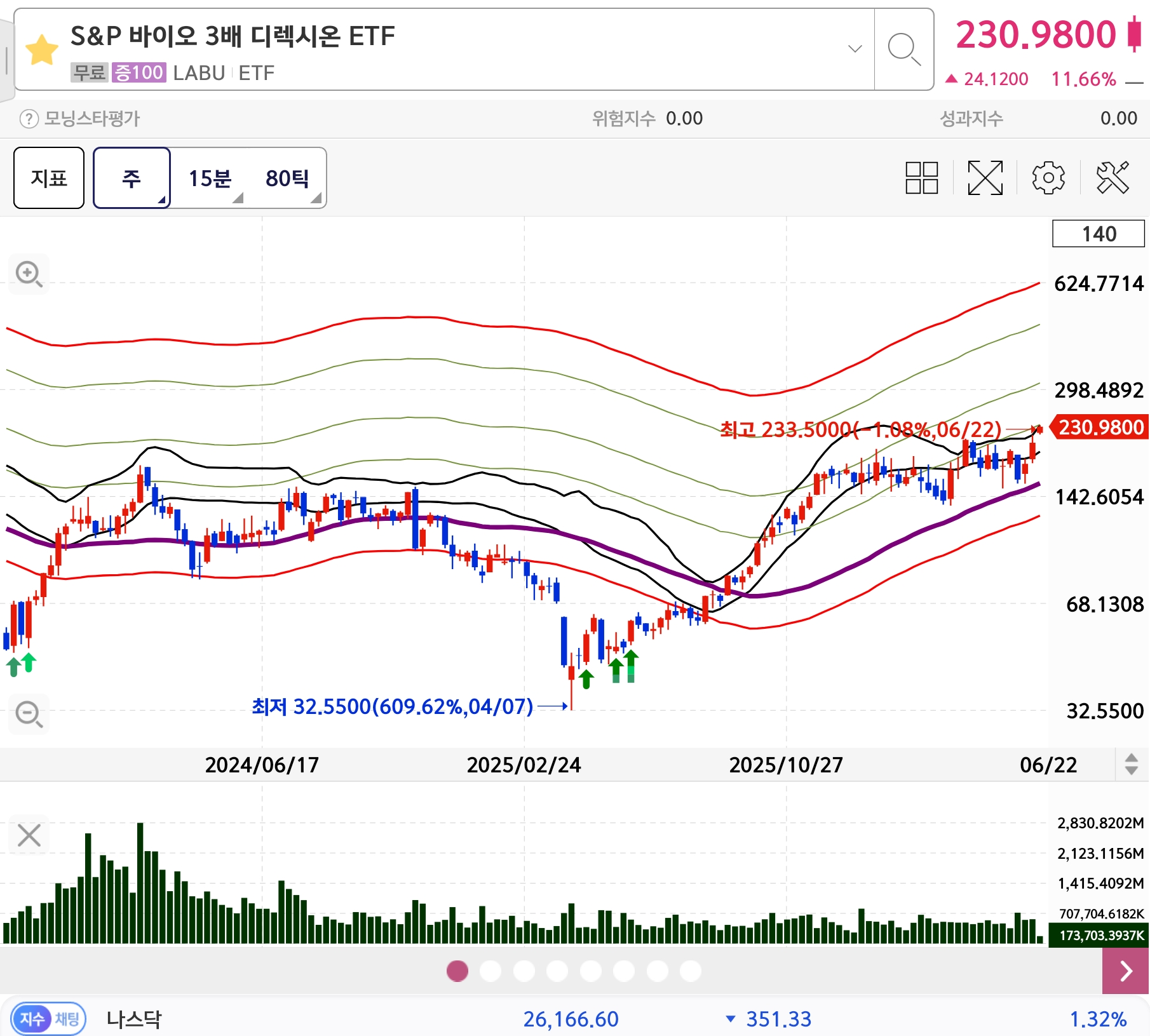Click the 624.7714 axis value
The height and width of the screenshot is (1036, 1150).
(1099, 283)
